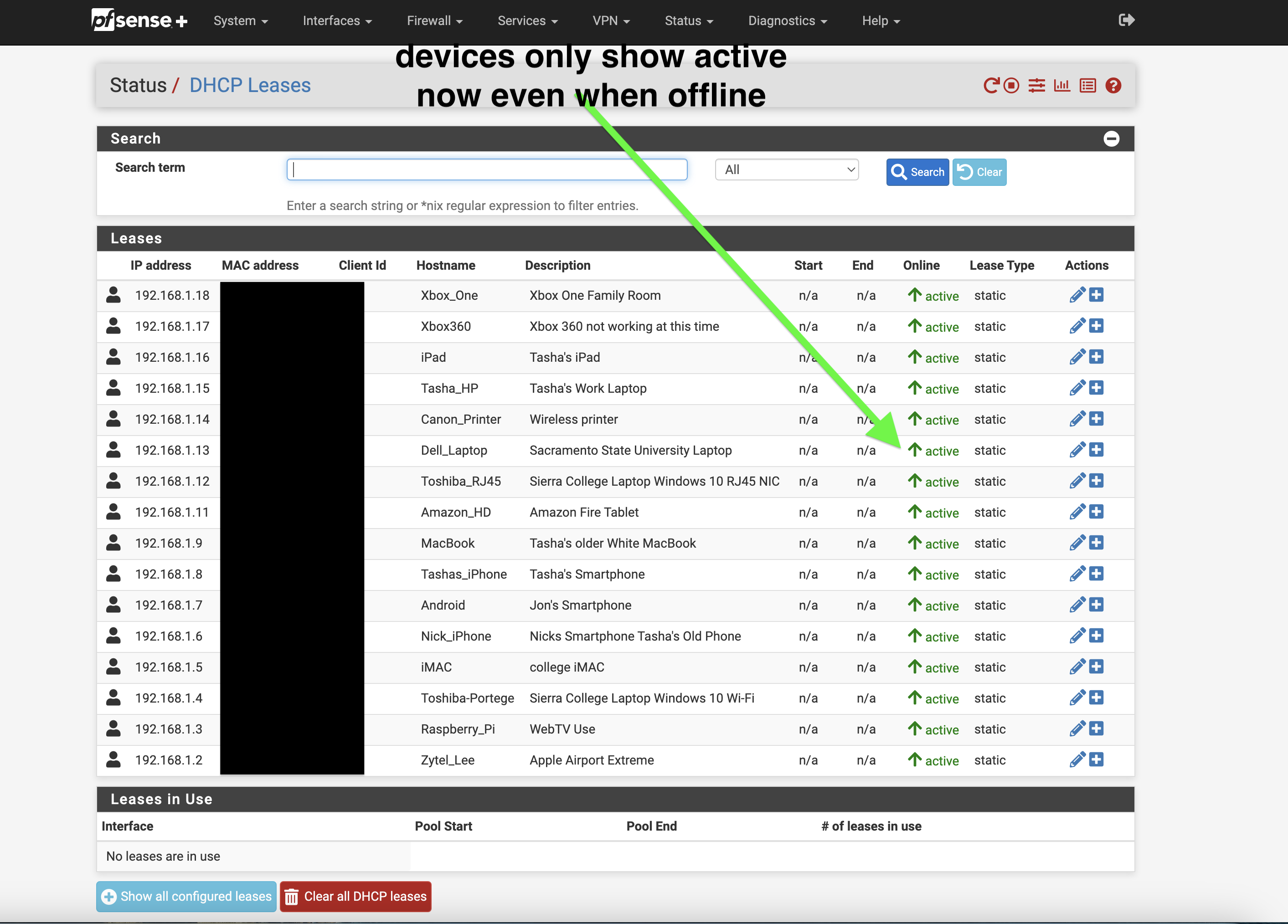Add WOL mapping for Canon_Printer row
The width and height of the screenshot is (1288, 924).
(x=1097, y=419)
